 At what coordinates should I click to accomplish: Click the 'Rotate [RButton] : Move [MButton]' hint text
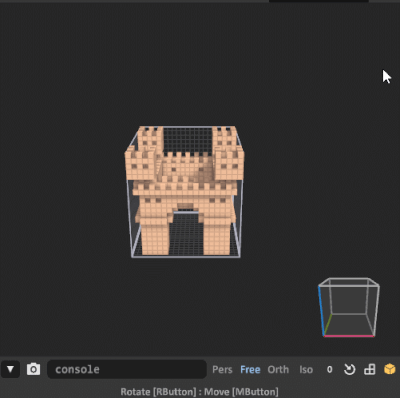click(199, 391)
